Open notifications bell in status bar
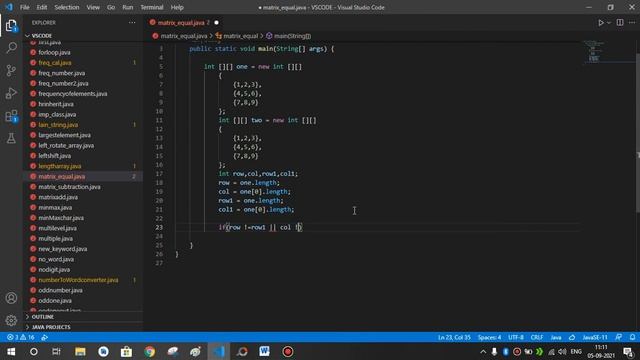Screen dimensions: 640x360 (632, 338)
